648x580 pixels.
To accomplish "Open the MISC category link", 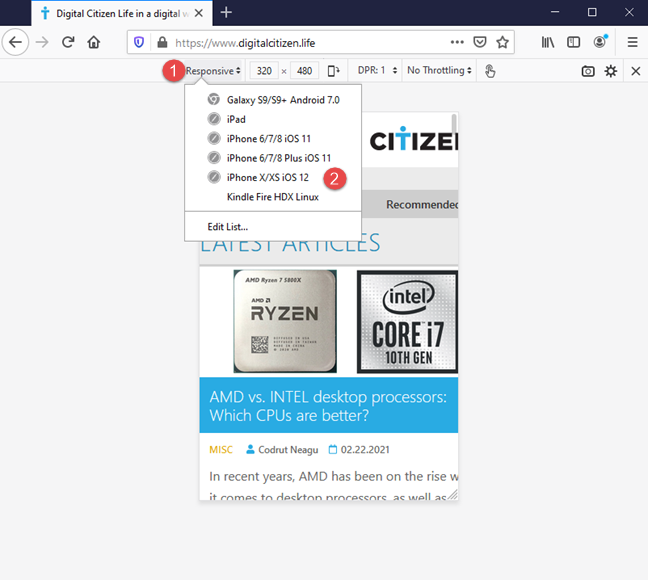I will (221, 450).
